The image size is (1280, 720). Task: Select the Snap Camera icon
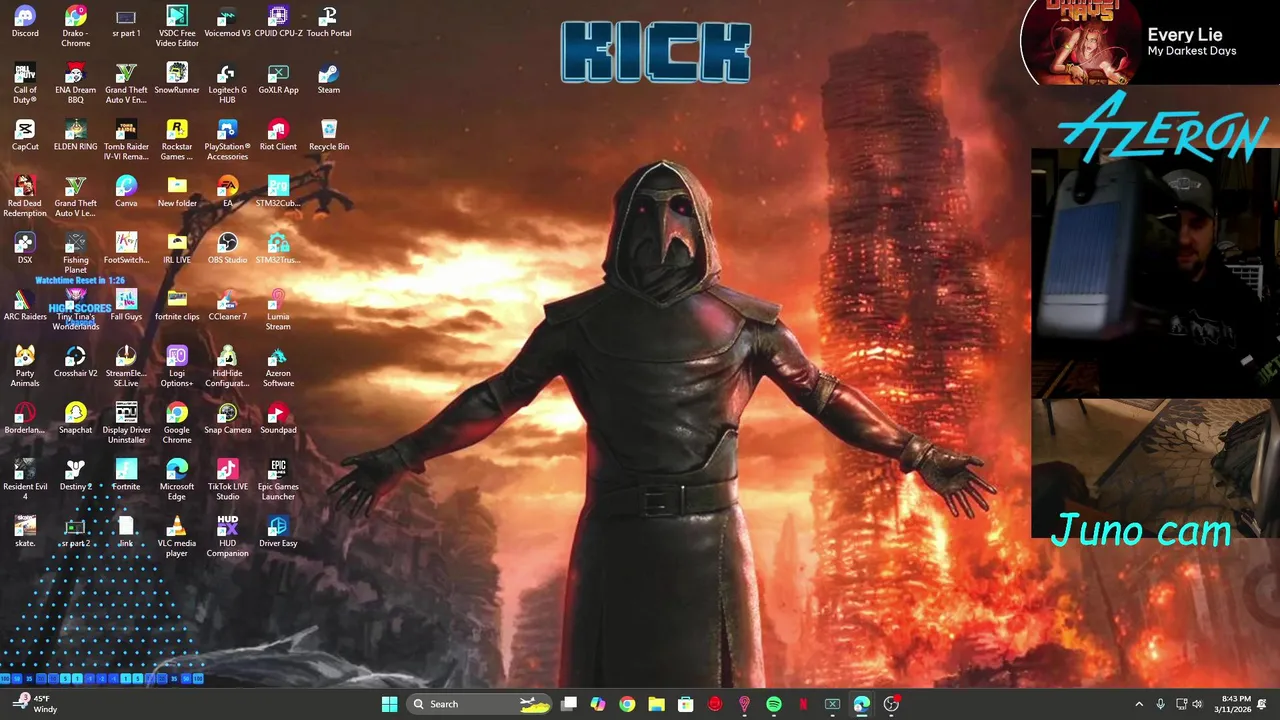tap(227, 419)
